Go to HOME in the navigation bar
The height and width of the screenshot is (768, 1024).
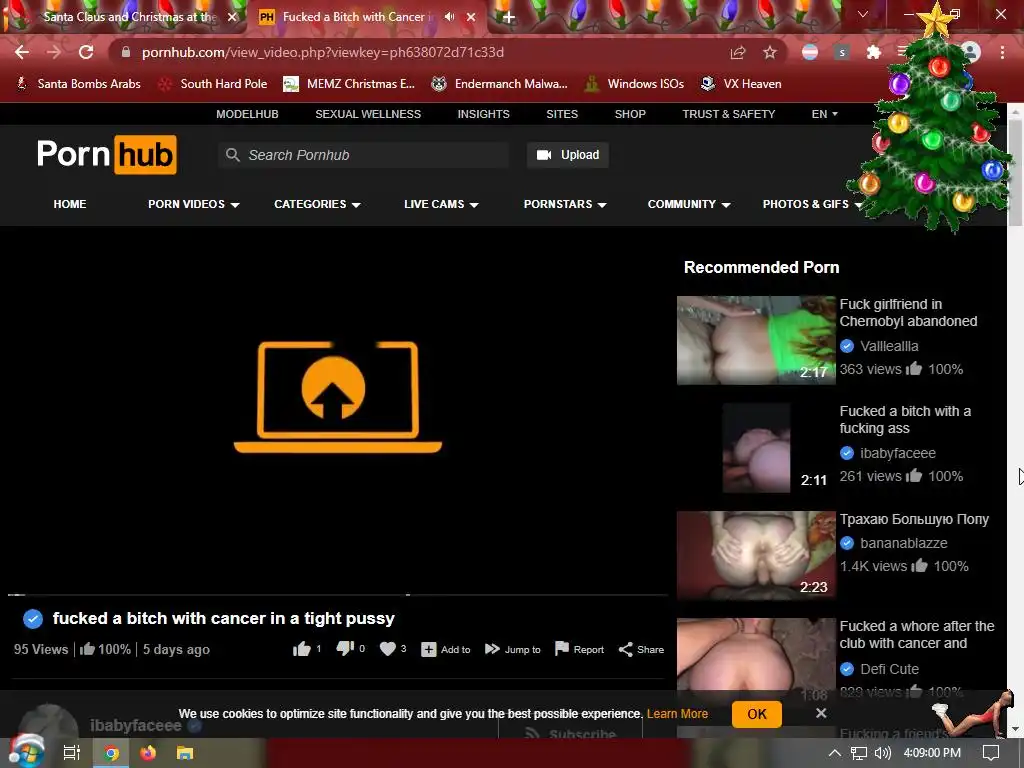[x=70, y=204]
